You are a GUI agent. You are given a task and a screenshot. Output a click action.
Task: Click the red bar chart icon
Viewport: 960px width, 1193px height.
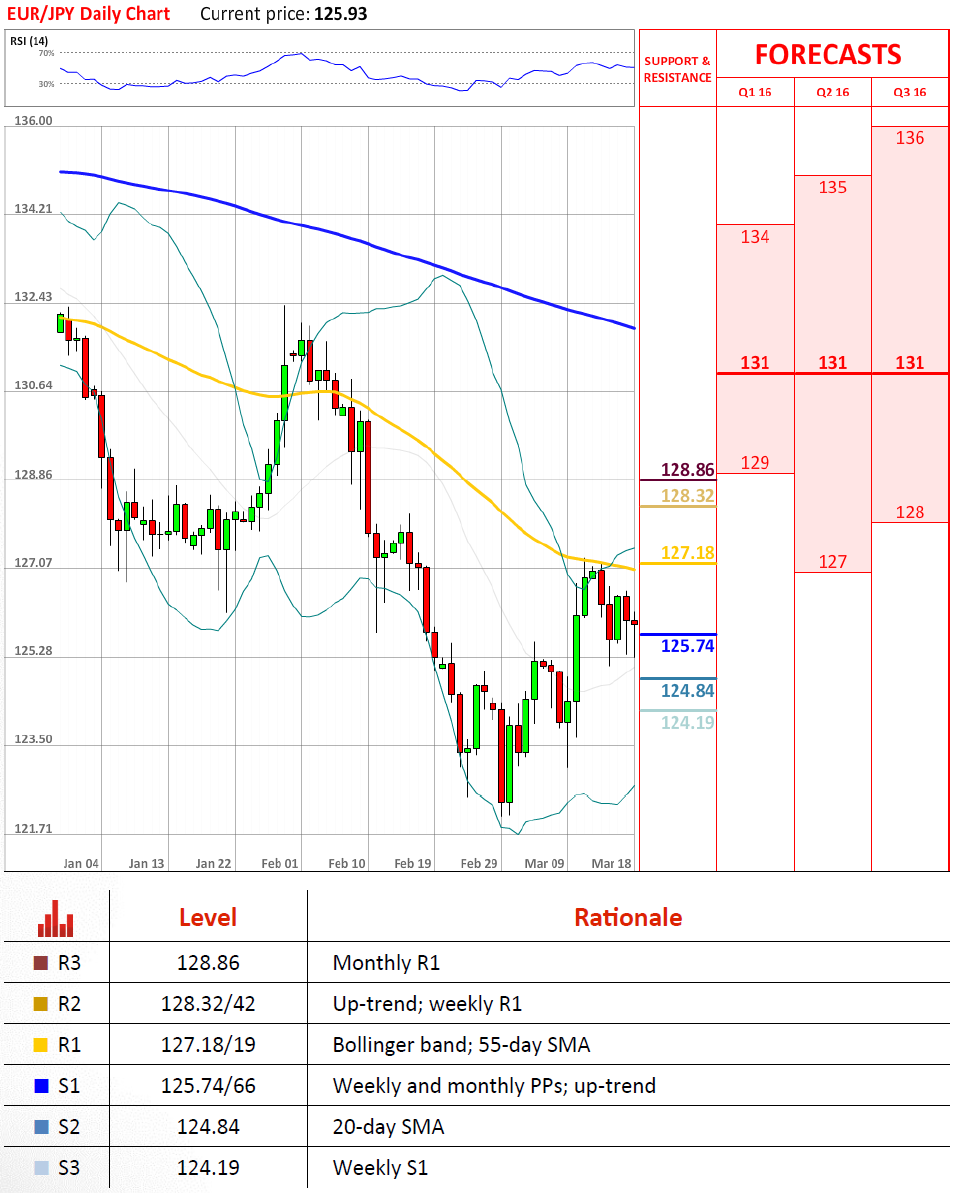point(56,918)
